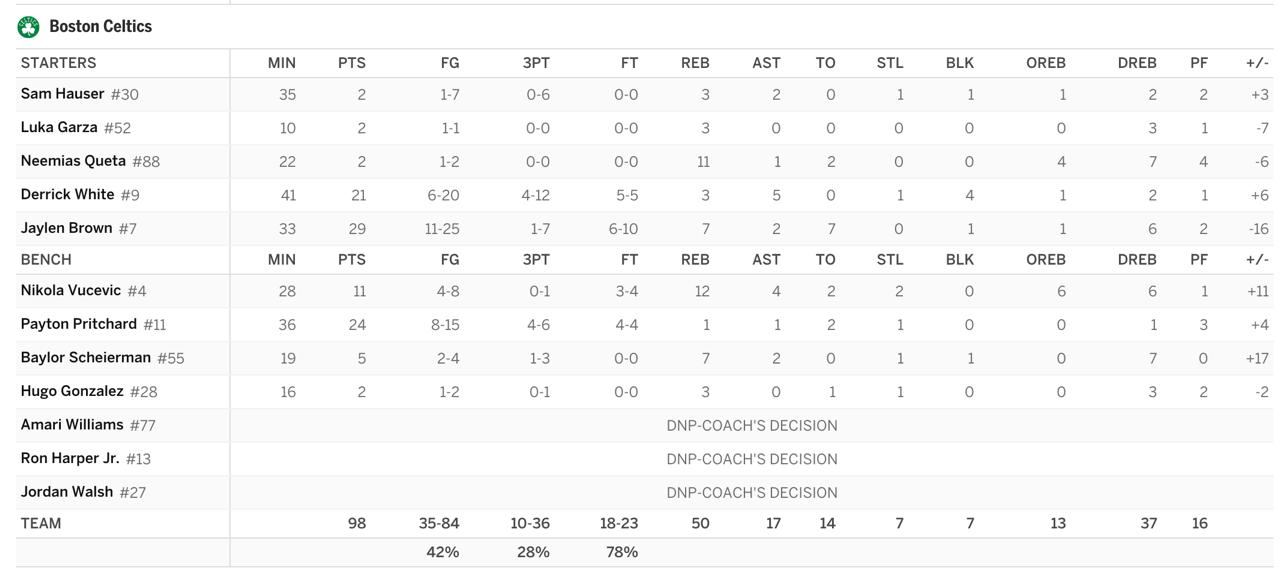Open Sam Hauser's player profile
The width and height of the screenshot is (1280, 570).
(x=62, y=94)
